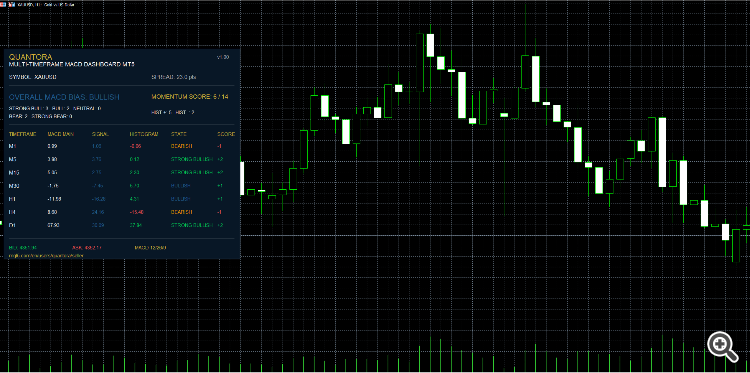Screen dimensions: 750x373
Task: Click the BULLISH state in the H1 row
Action: [x=180, y=199]
